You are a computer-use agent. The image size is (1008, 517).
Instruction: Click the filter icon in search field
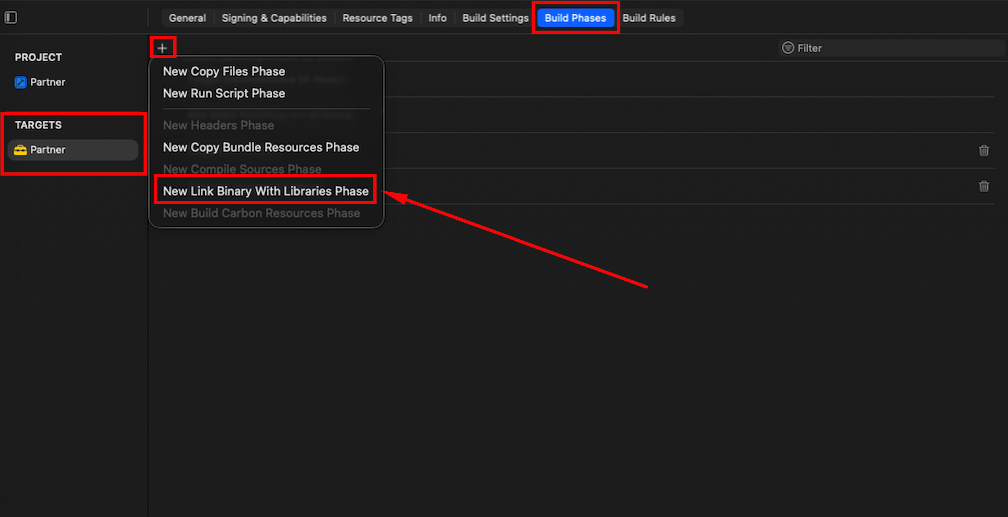pos(788,48)
